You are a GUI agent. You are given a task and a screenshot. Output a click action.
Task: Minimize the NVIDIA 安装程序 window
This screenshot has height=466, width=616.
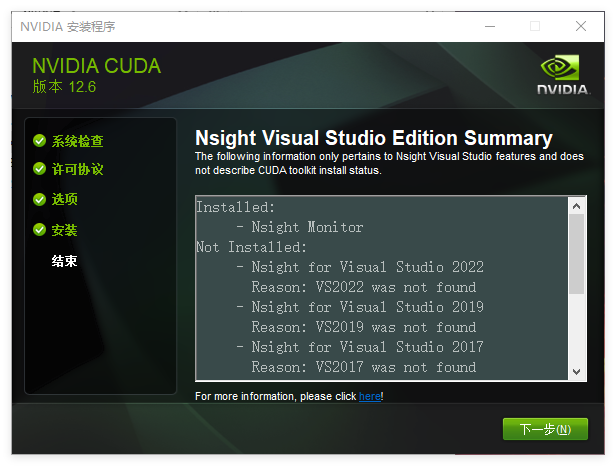[x=490, y=26]
